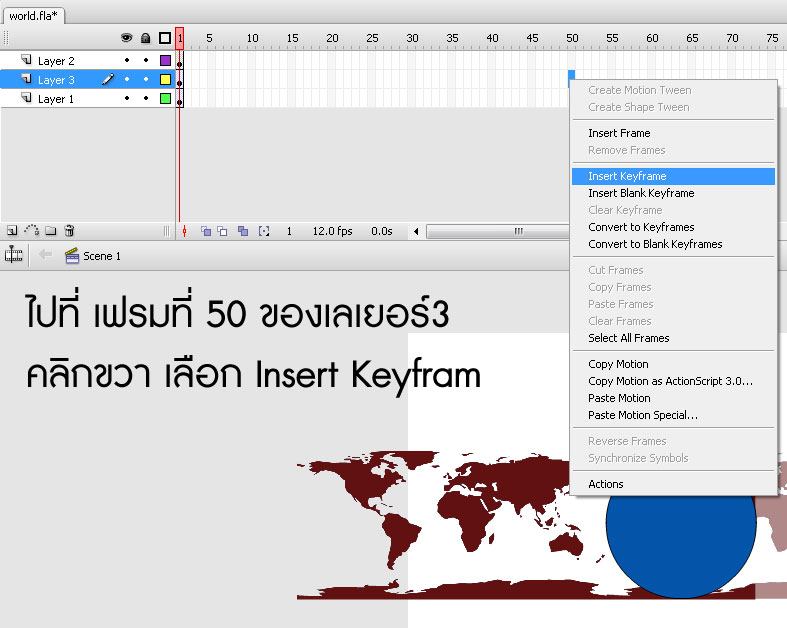Image resolution: width=787 pixels, height=628 pixels.
Task: Toggle Onion Skin icon
Action: pos(206,231)
